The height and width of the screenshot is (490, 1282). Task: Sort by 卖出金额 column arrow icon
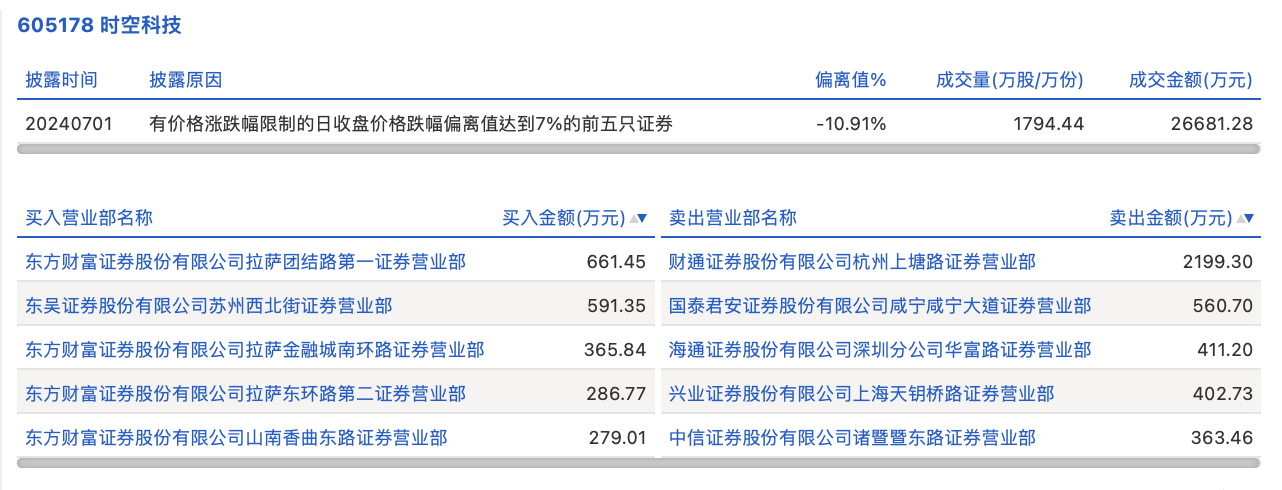[1246, 218]
